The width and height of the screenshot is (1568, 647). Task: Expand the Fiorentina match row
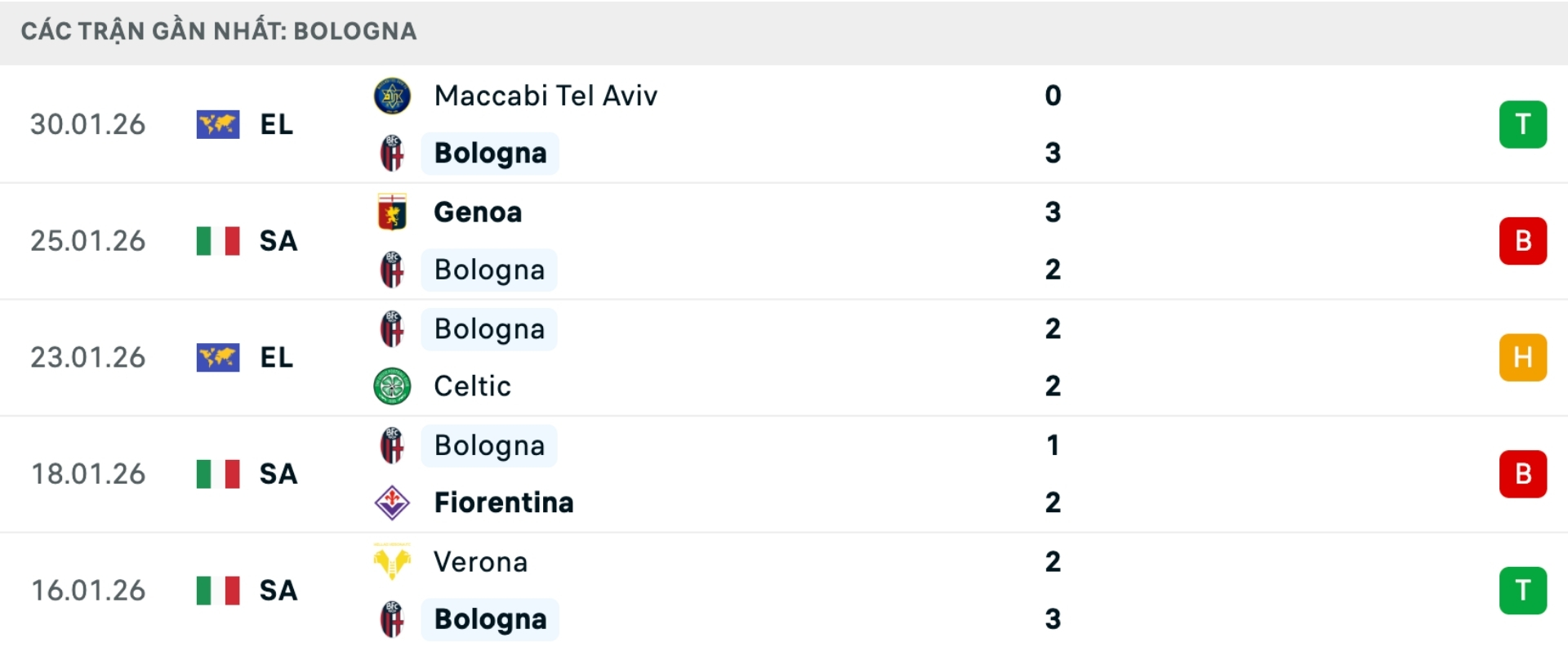[x=784, y=474]
